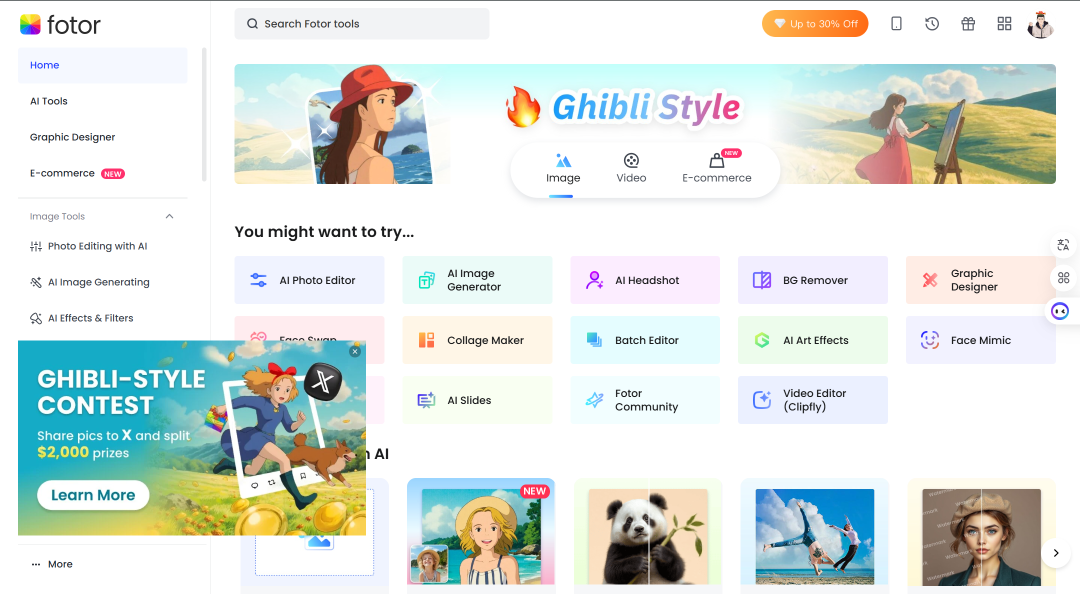Click the sidebar vertical scrollbar
The height and width of the screenshot is (594, 1080).
click(x=204, y=114)
